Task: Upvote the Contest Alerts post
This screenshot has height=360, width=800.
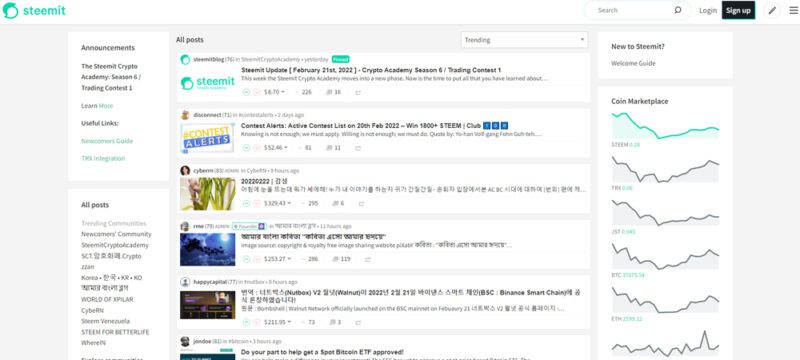Action: point(246,148)
